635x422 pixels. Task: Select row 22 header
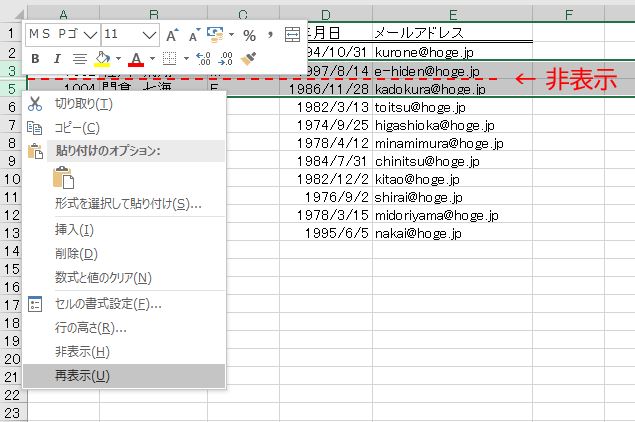coord(12,394)
